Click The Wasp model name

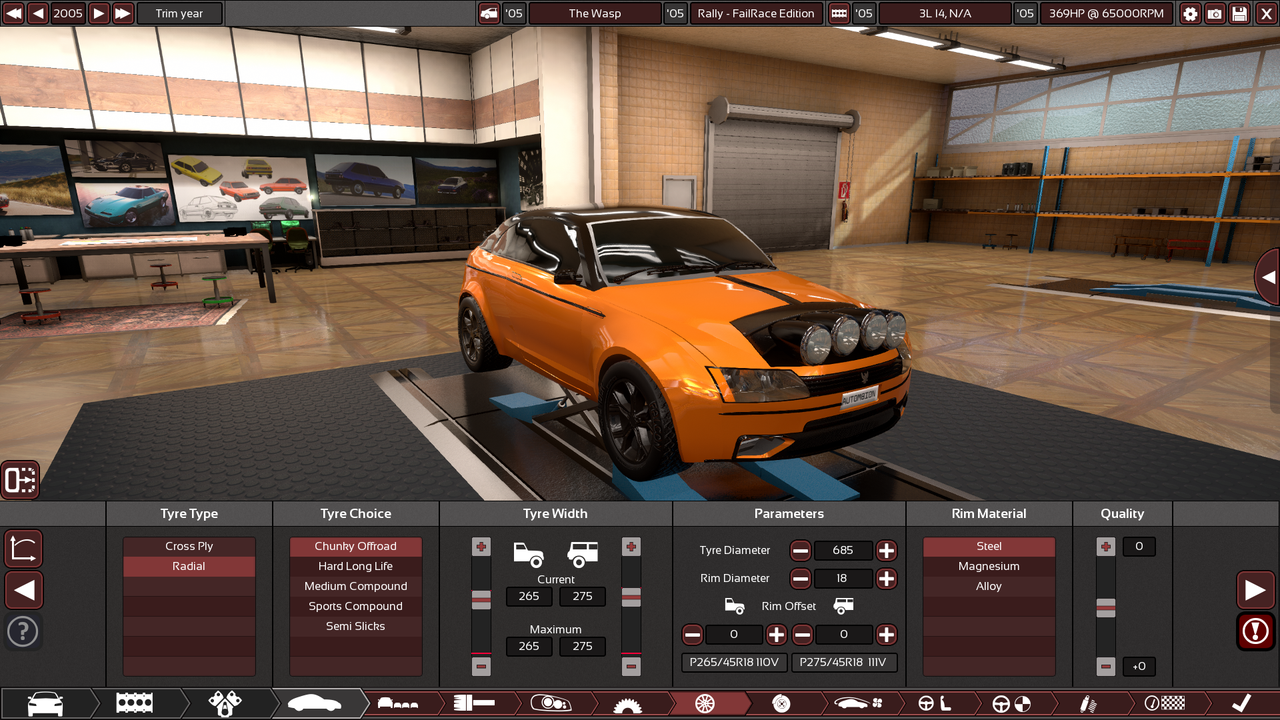coord(595,14)
